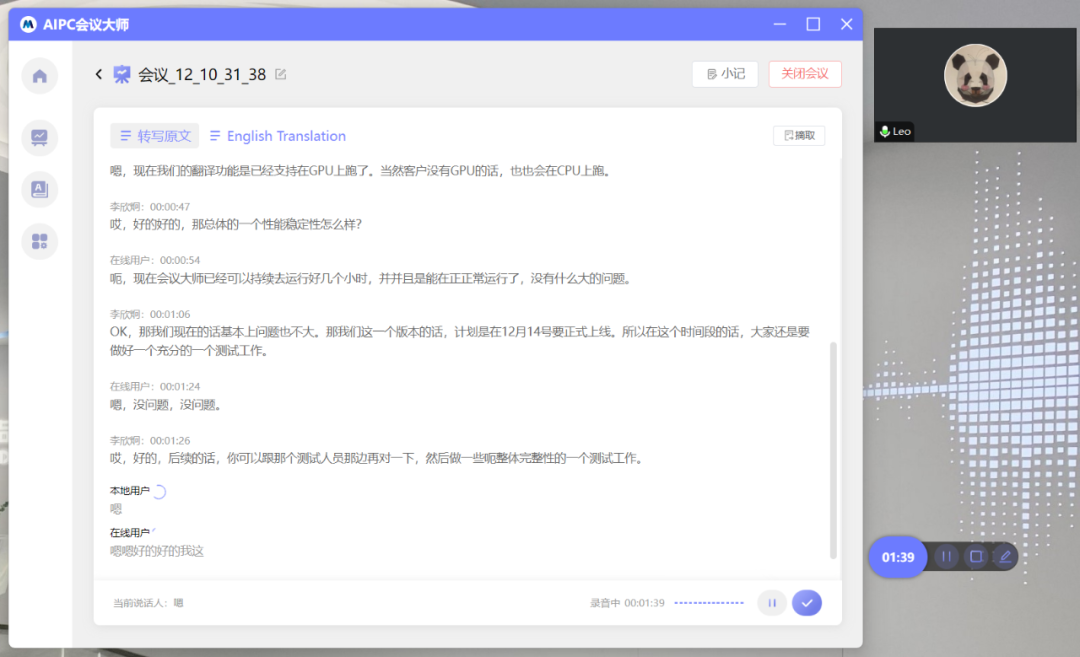This screenshot has width=1080, height=657.
Task: Open the Home sidebar icon
Action: 40,76
